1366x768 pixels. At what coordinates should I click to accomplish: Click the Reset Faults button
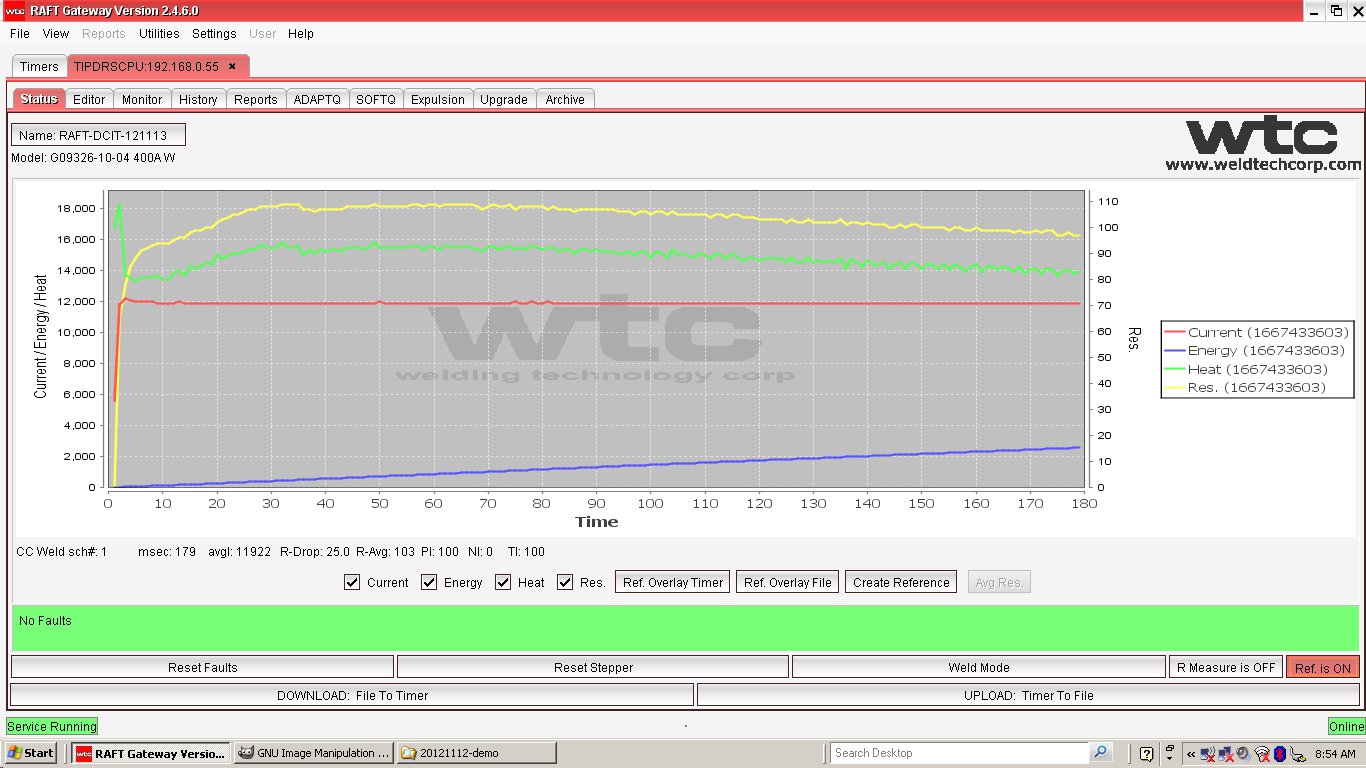pos(202,667)
